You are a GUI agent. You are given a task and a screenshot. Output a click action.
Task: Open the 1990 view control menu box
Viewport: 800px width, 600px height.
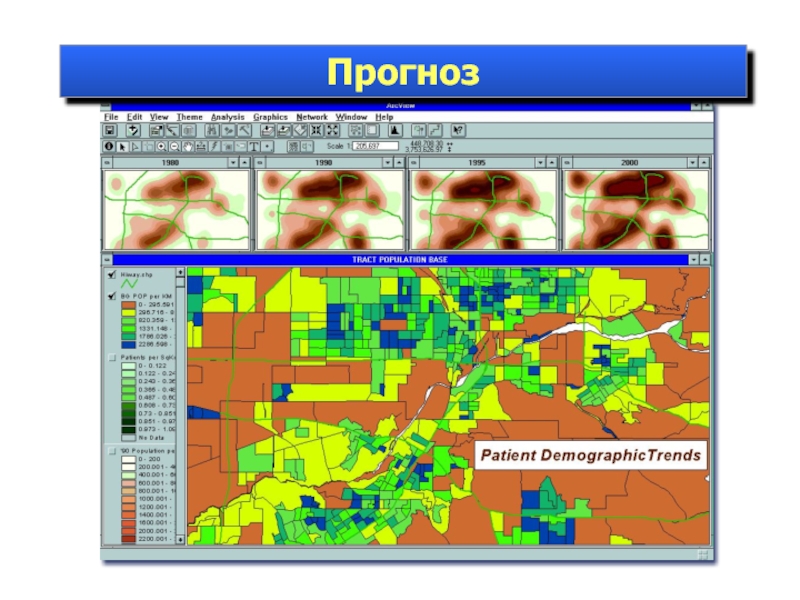click(260, 163)
